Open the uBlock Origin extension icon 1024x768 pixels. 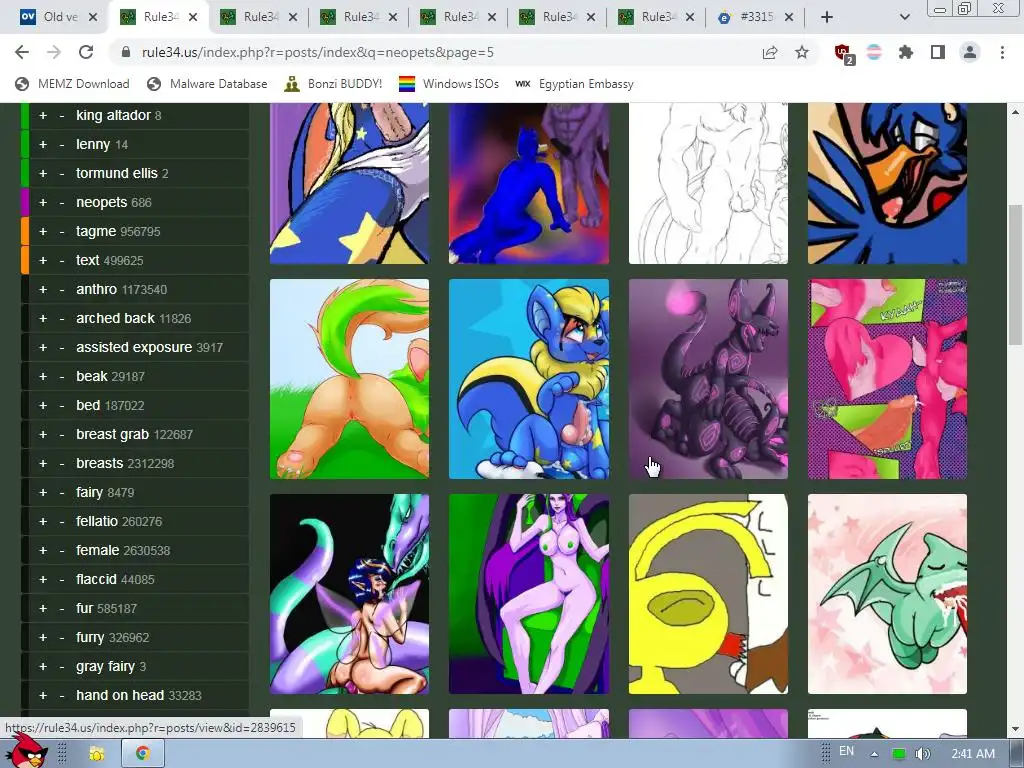tap(843, 53)
